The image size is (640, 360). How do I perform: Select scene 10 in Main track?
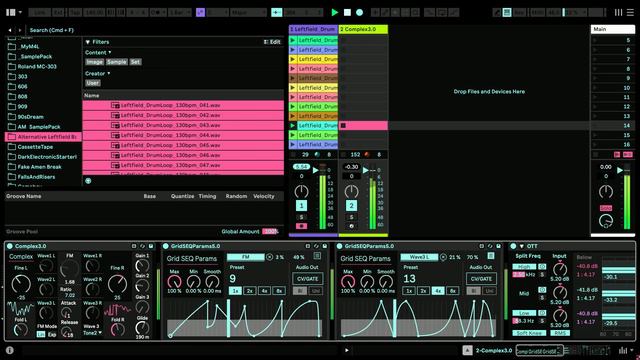click(x=613, y=88)
